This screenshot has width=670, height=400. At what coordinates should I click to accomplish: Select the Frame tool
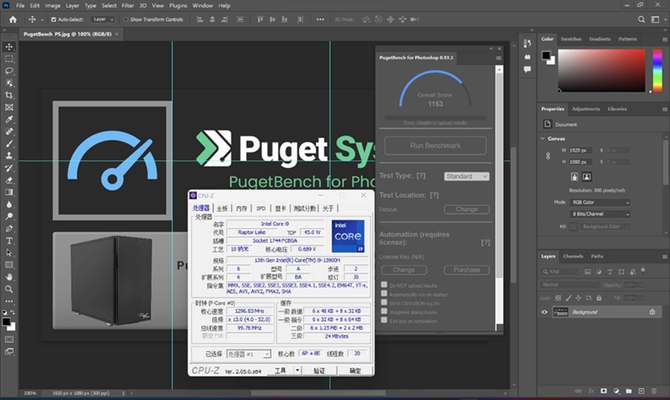click(x=9, y=107)
